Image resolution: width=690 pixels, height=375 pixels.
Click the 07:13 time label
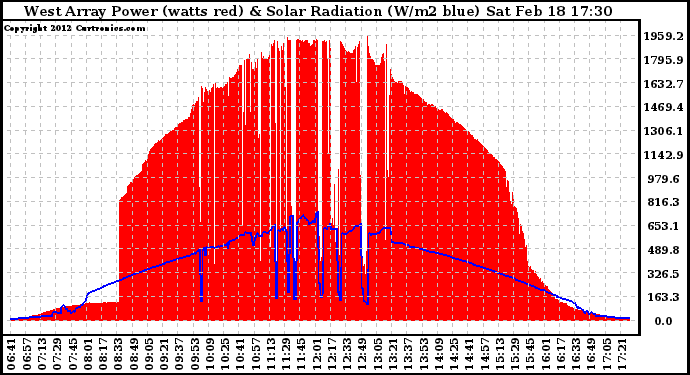click(x=41, y=354)
